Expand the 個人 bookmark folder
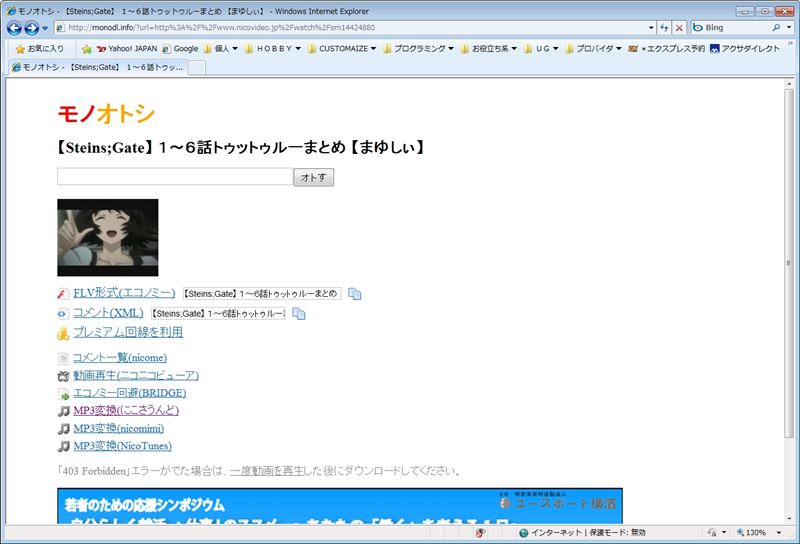The image size is (800, 544). [x=220, y=48]
